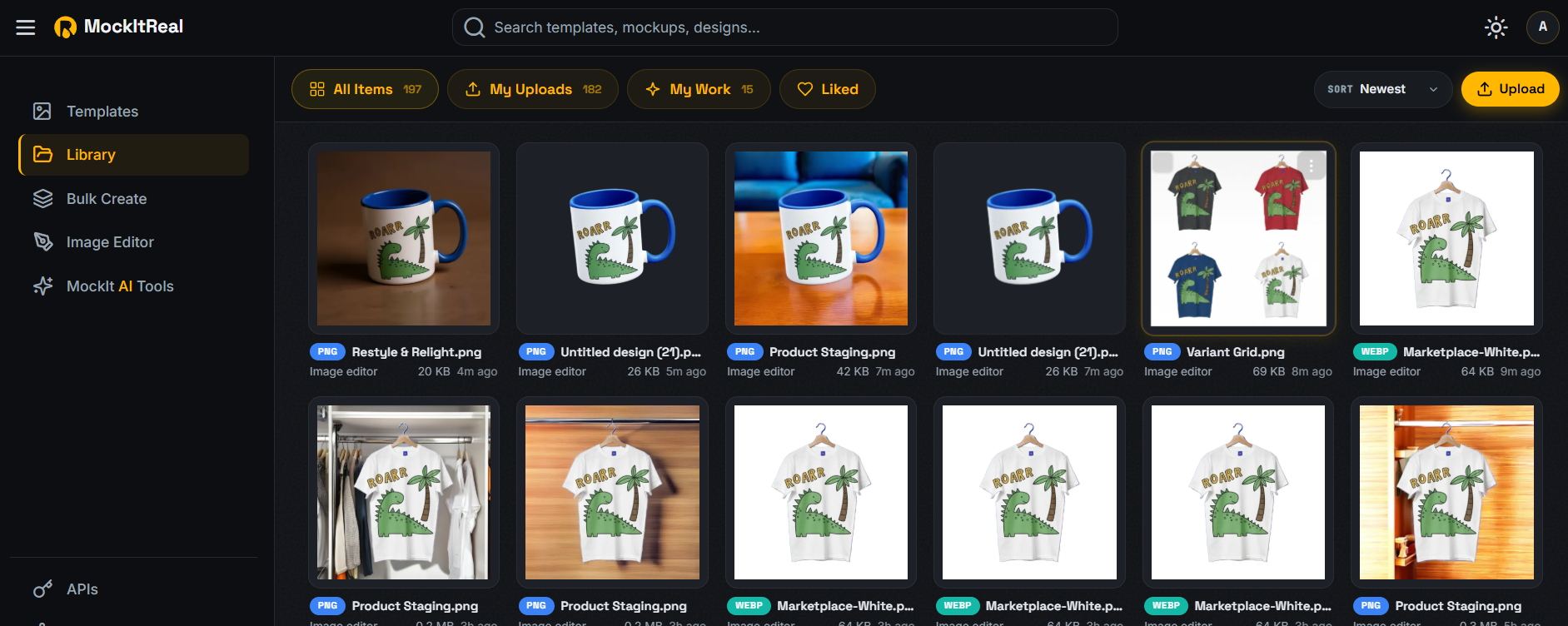Click Image editor label under Restyle & Relight
The width and height of the screenshot is (1568, 626).
[x=343, y=372]
